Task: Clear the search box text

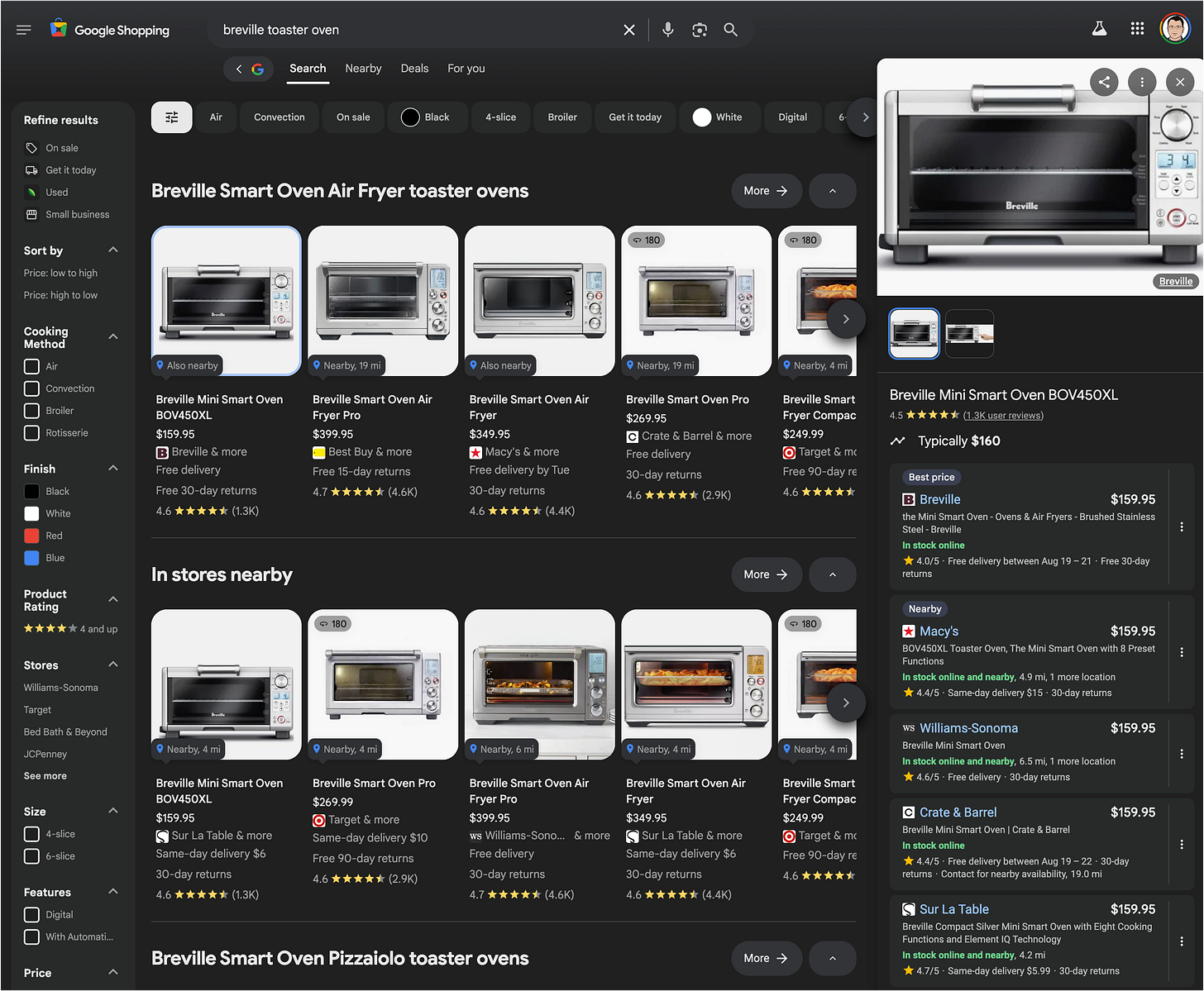Action: [629, 30]
